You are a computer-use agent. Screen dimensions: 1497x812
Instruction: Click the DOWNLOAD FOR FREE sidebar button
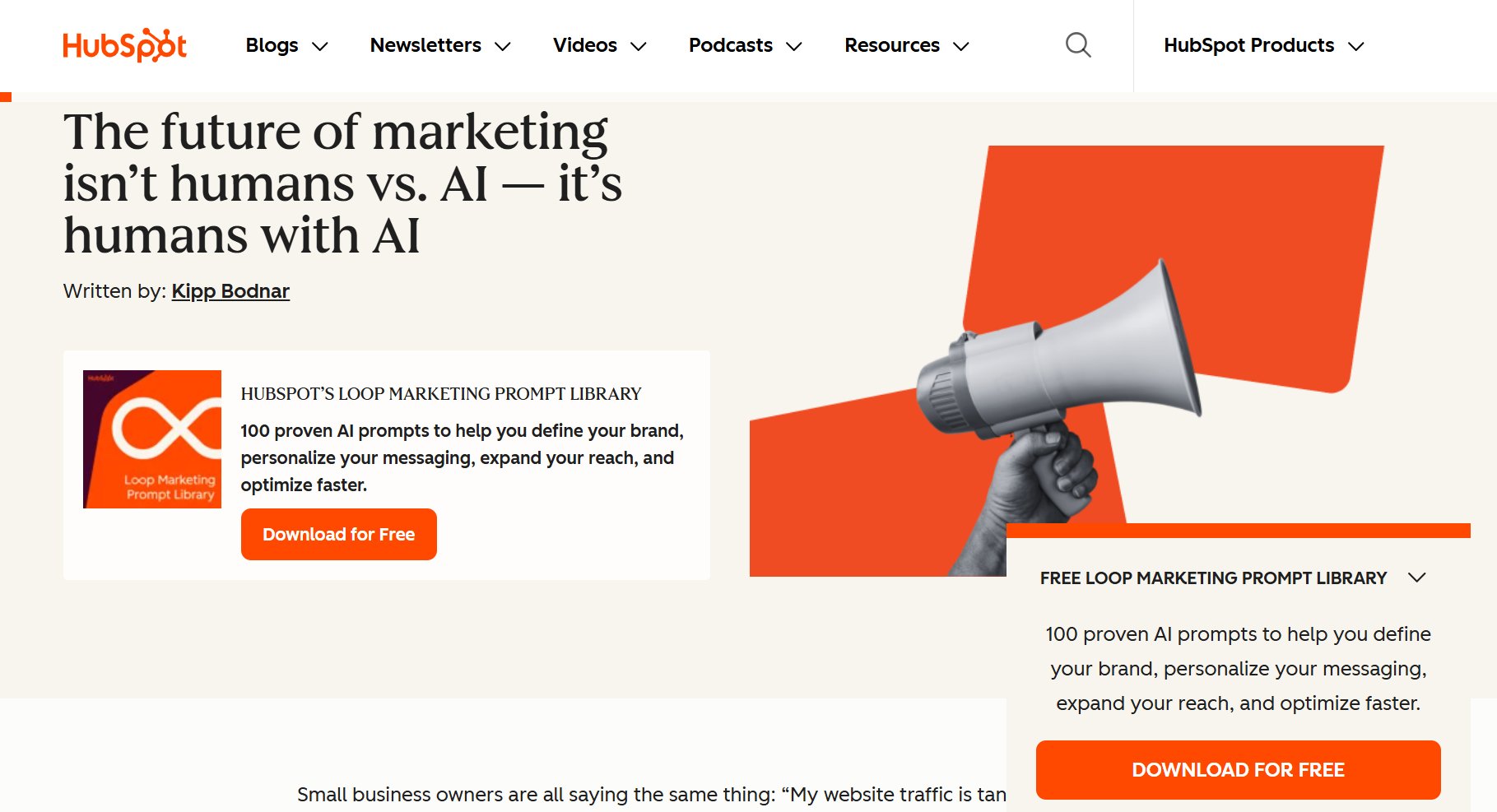click(x=1238, y=770)
